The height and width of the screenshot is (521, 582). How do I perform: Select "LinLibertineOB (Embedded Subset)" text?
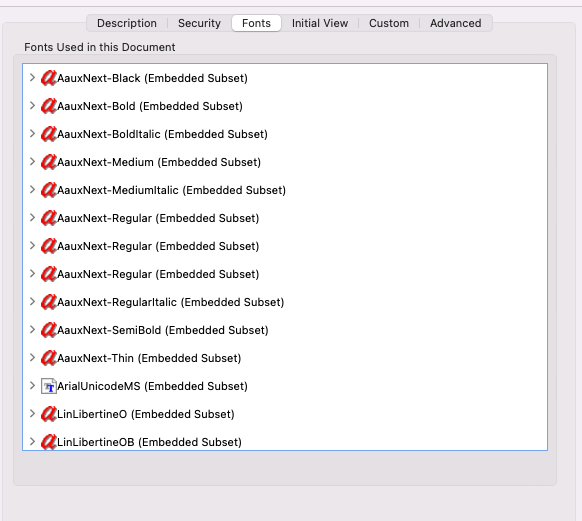pos(149,442)
